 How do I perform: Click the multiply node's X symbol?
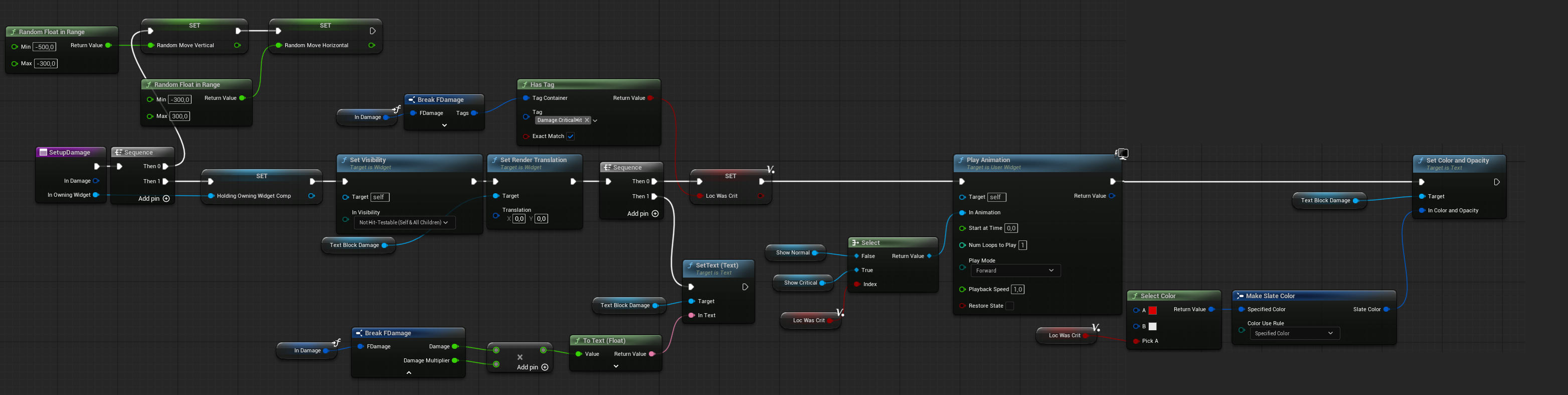coord(520,357)
